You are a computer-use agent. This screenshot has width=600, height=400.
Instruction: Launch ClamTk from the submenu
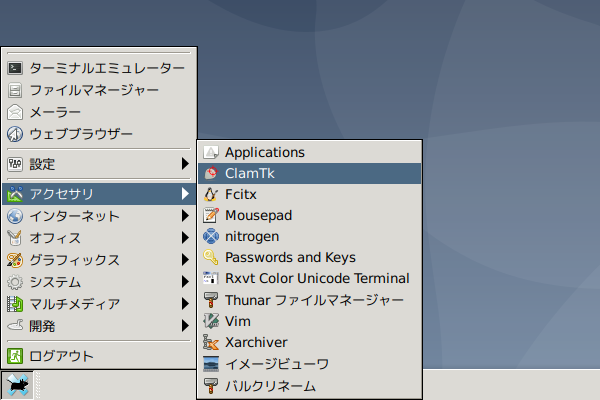coord(310,173)
